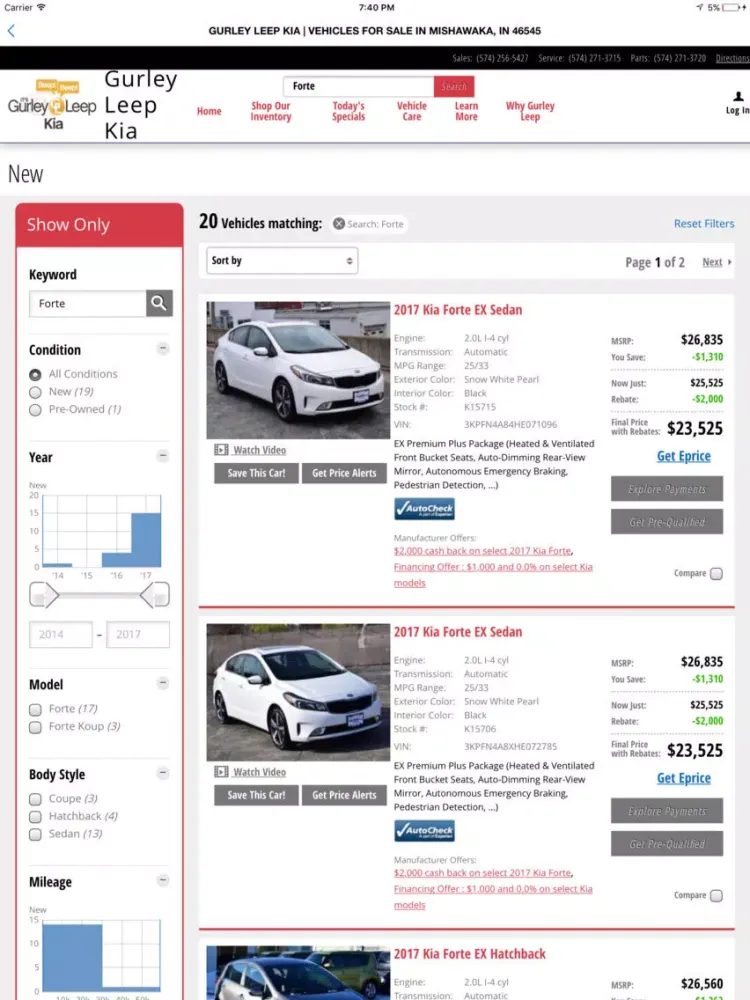Check the Coupe (3) body style
750x1000 pixels.
point(35,799)
